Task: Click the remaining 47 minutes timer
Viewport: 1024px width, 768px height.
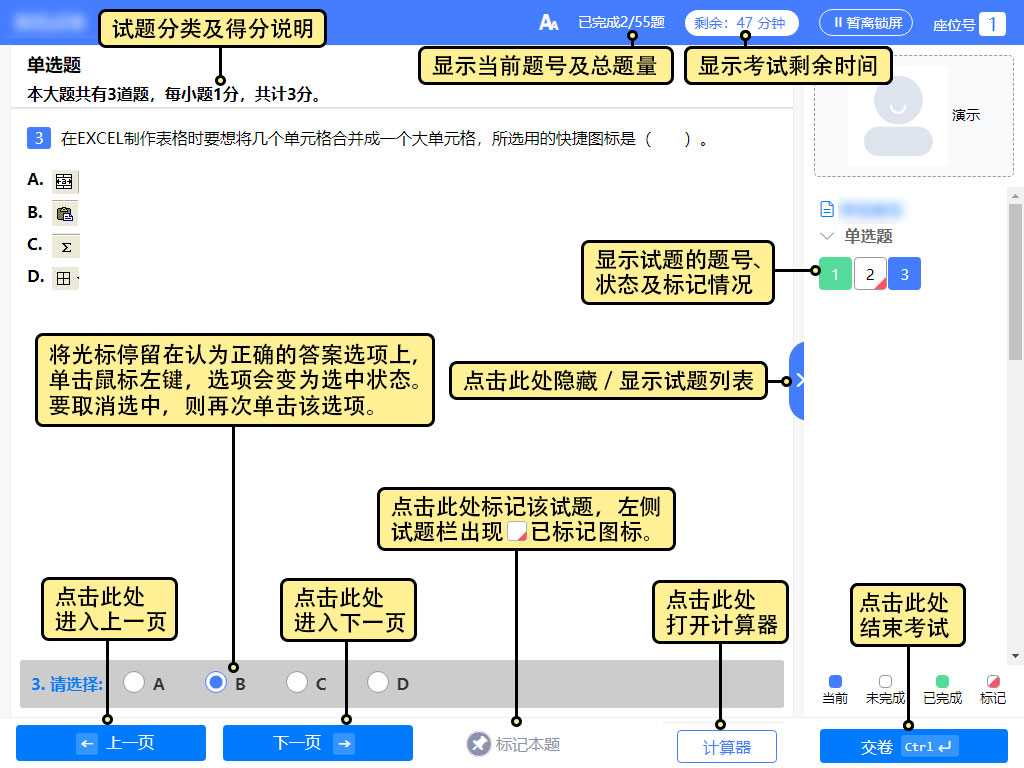Action: pos(742,23)
